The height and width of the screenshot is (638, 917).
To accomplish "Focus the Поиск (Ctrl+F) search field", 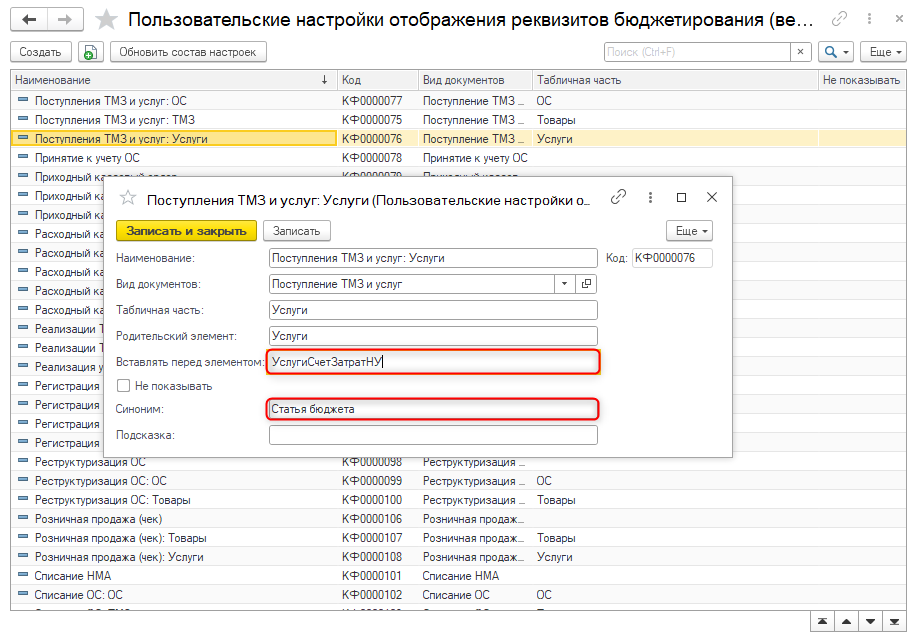I will (697, 52).
